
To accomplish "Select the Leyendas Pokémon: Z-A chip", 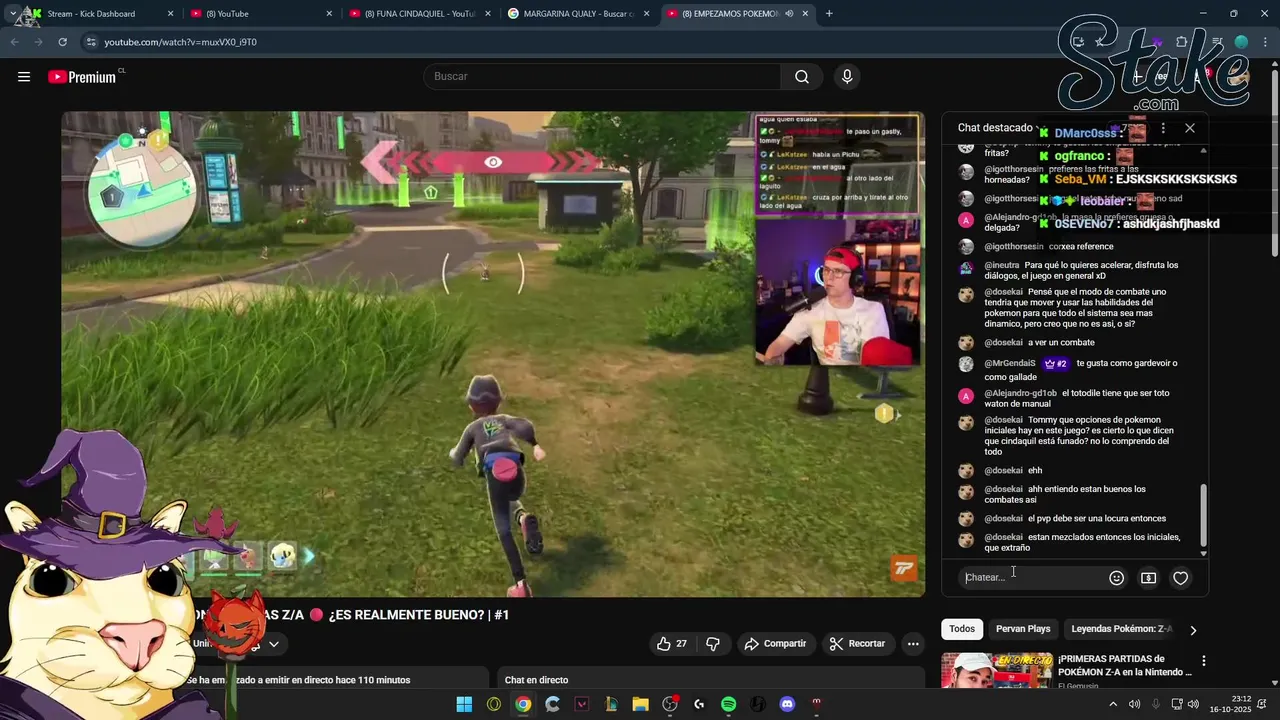I will click(x=1121, y=629).
